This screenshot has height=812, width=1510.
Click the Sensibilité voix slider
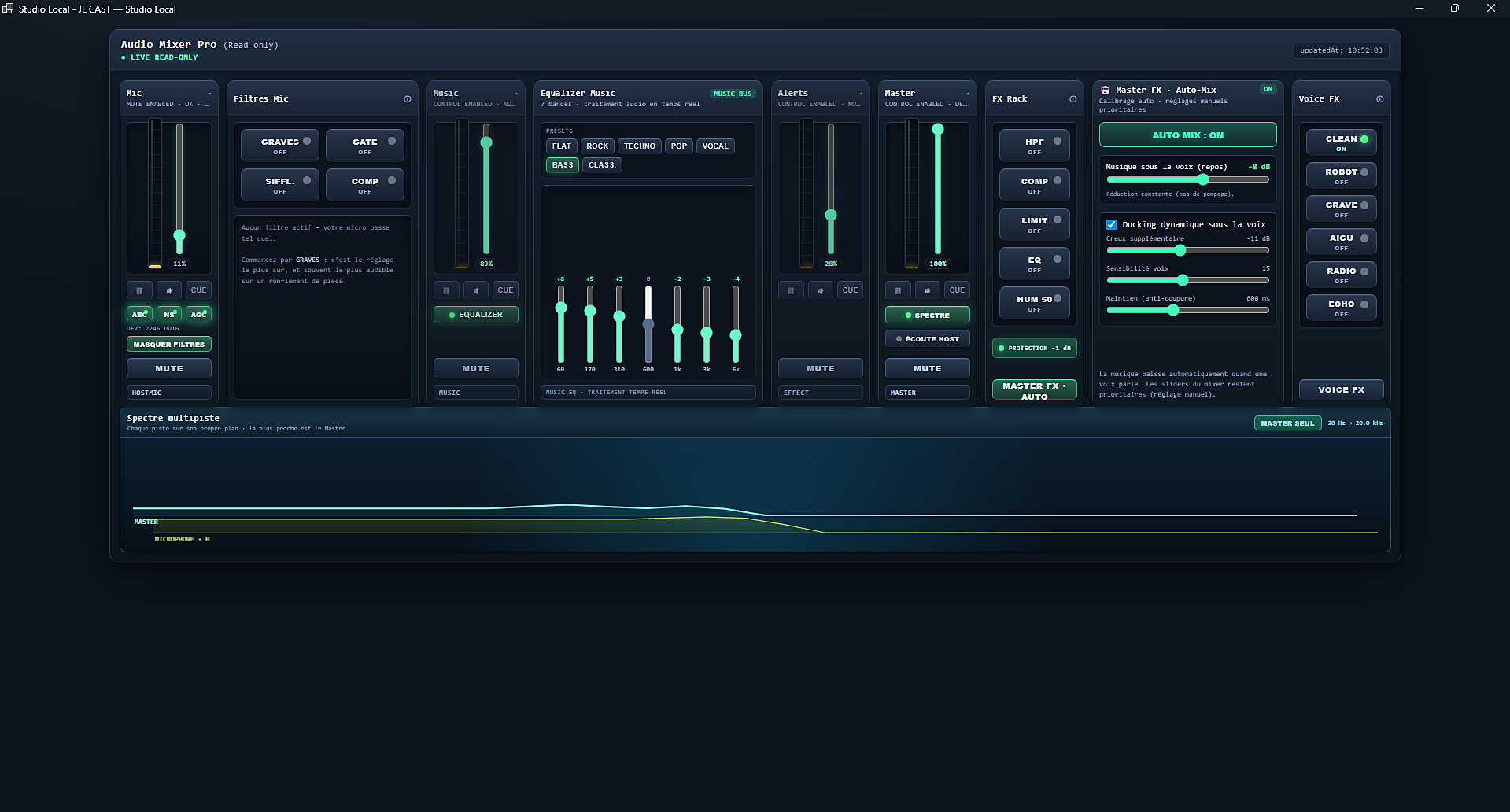tap(1188, 280)
